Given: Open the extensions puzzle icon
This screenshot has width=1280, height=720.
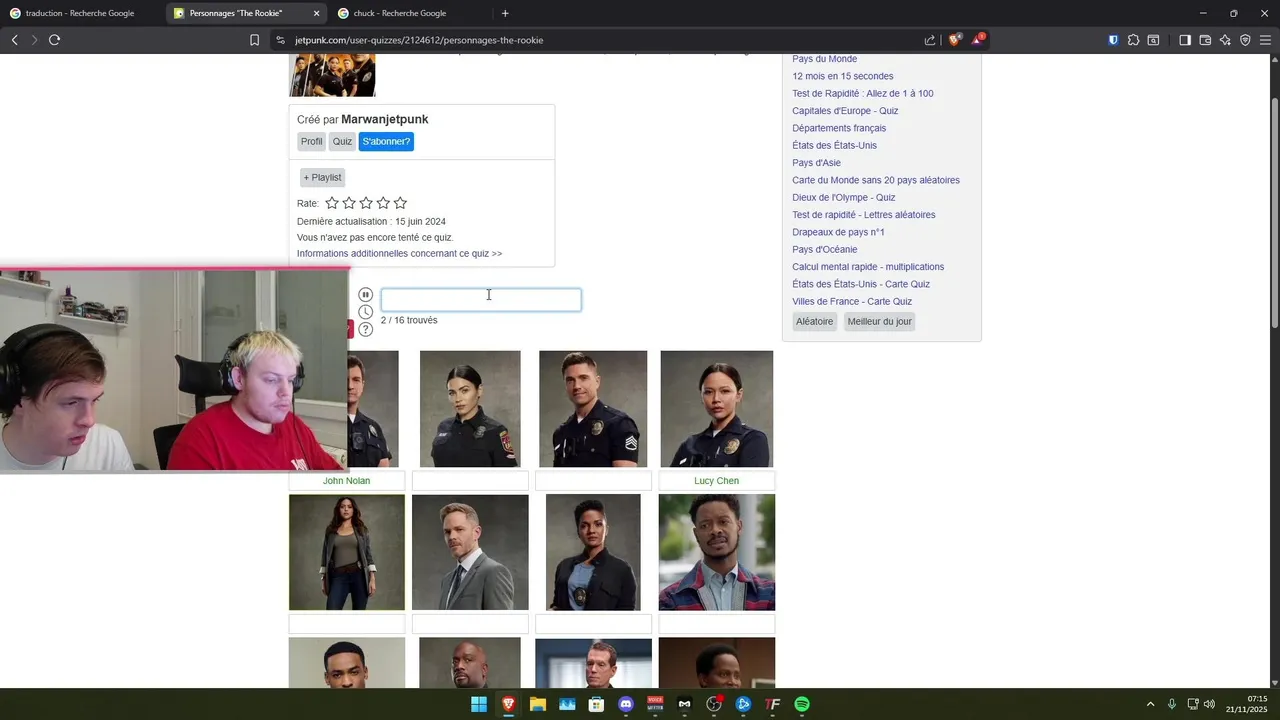Looking at the screenshot, I should [1133, 40].
